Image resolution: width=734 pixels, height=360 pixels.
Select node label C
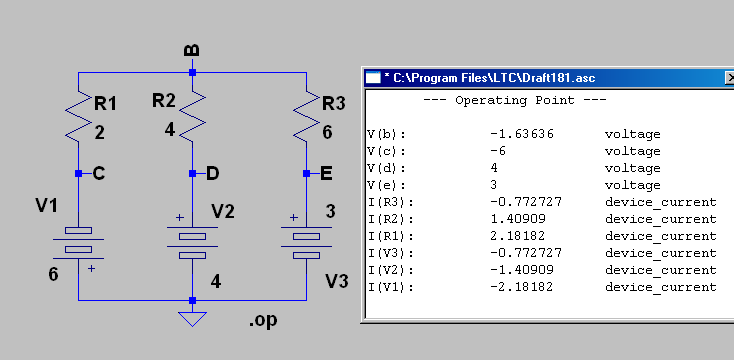[x=99, y=174]
